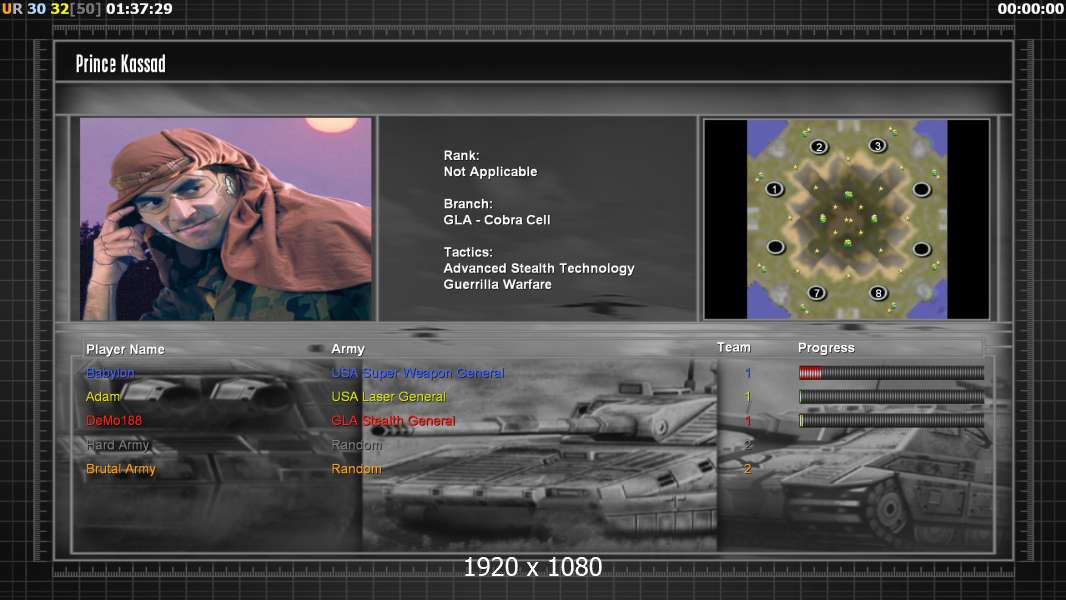Click the '00:00:00' timer at top right
The image size is (1066, 600).
(1031, 9)
